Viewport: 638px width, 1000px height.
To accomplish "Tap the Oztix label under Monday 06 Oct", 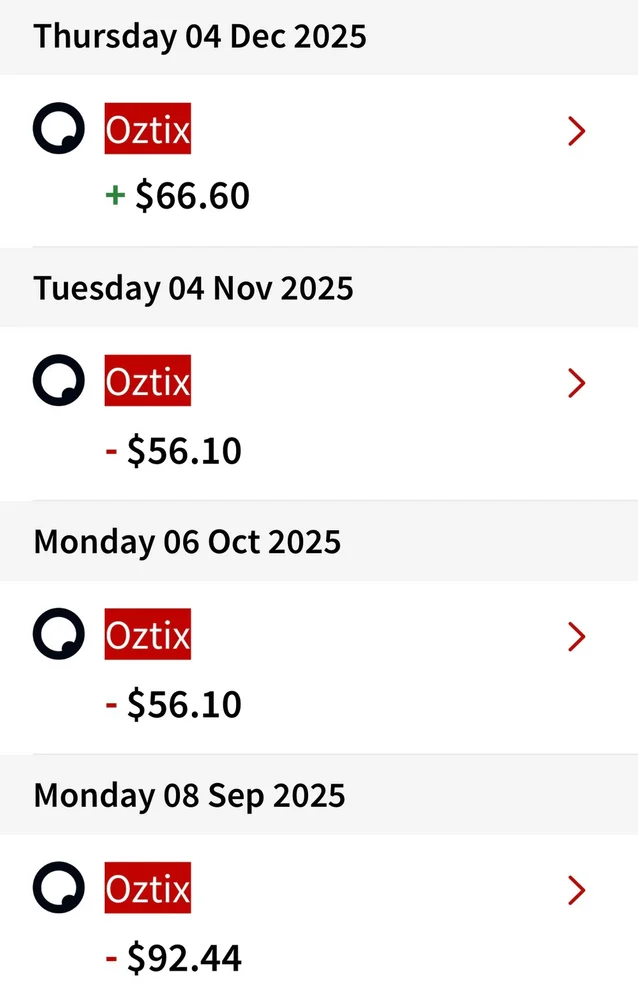I will [x=147, y=635].
